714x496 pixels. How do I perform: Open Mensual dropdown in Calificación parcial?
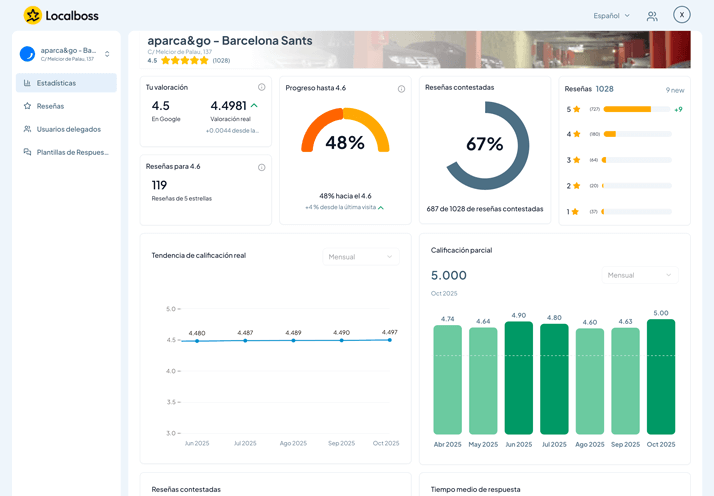pyautogui.click(x=640, y=275)
